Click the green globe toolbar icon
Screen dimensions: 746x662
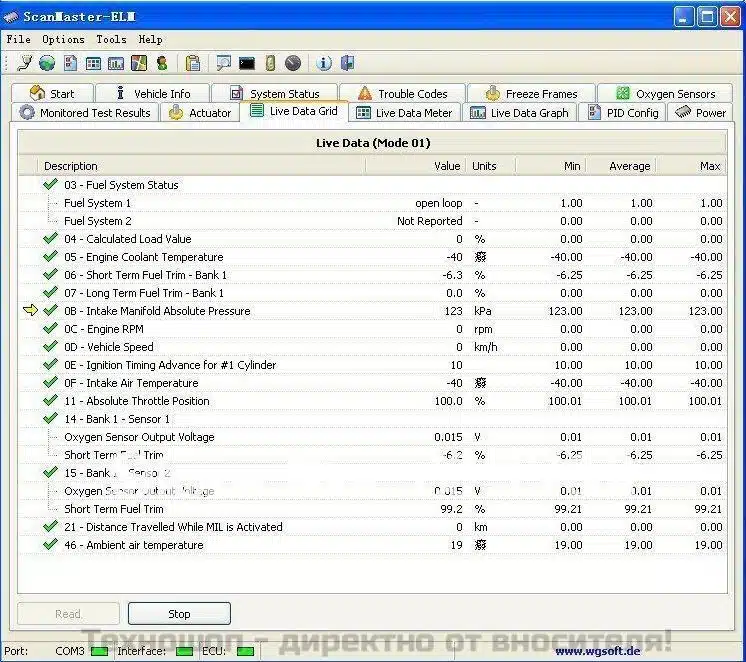click(x=47, y=63)
